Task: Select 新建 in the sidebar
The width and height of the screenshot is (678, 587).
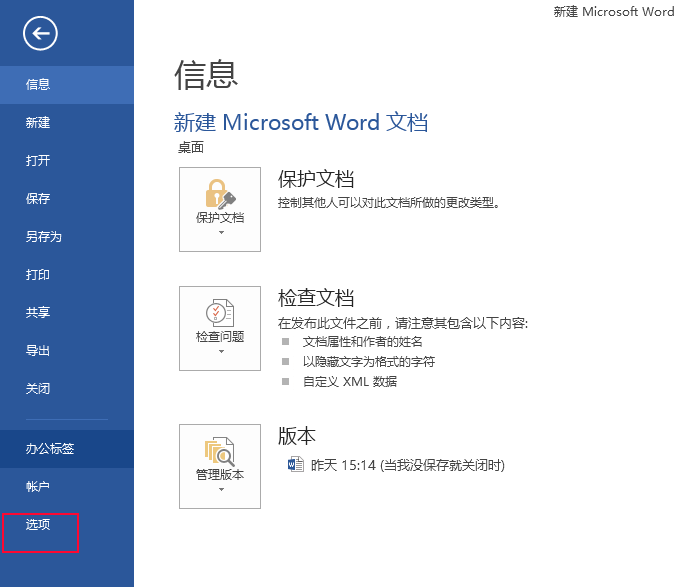Action: pos(67,123)
